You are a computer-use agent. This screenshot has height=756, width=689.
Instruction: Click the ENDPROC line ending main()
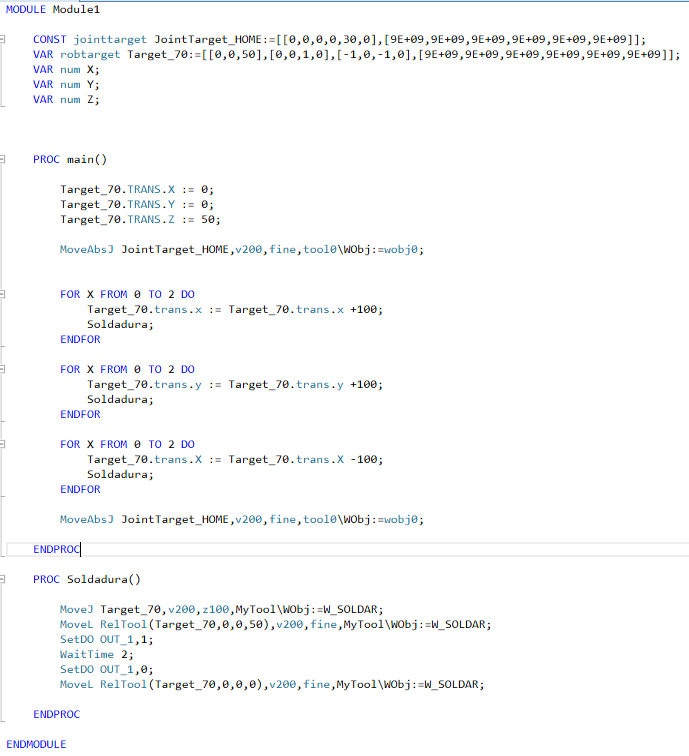tap(56, 549)
